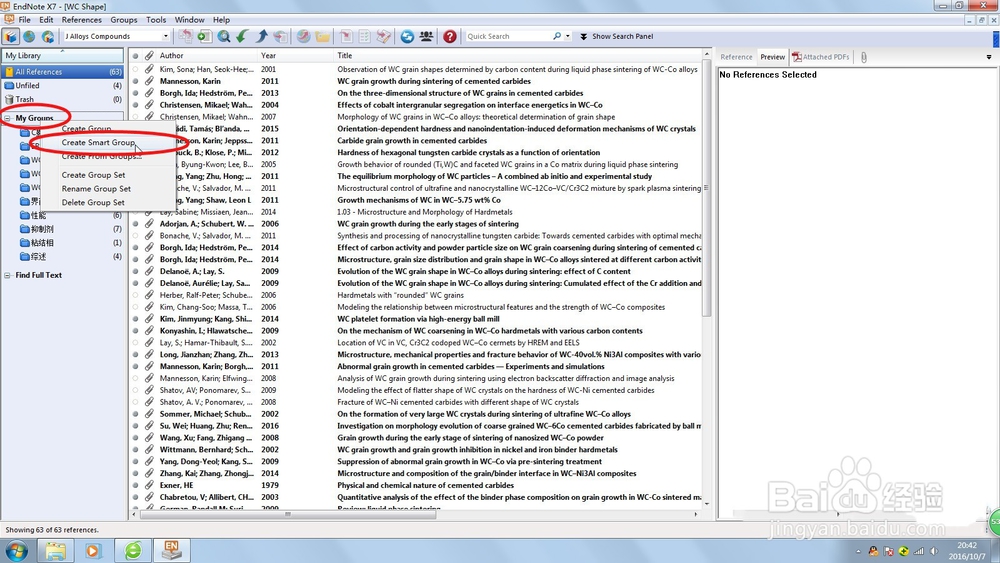Toggle read status dot for Sommer, Michael row
Image resolution: width=1000 pixels, height=563 pixels.
click(x=135, y=414)
